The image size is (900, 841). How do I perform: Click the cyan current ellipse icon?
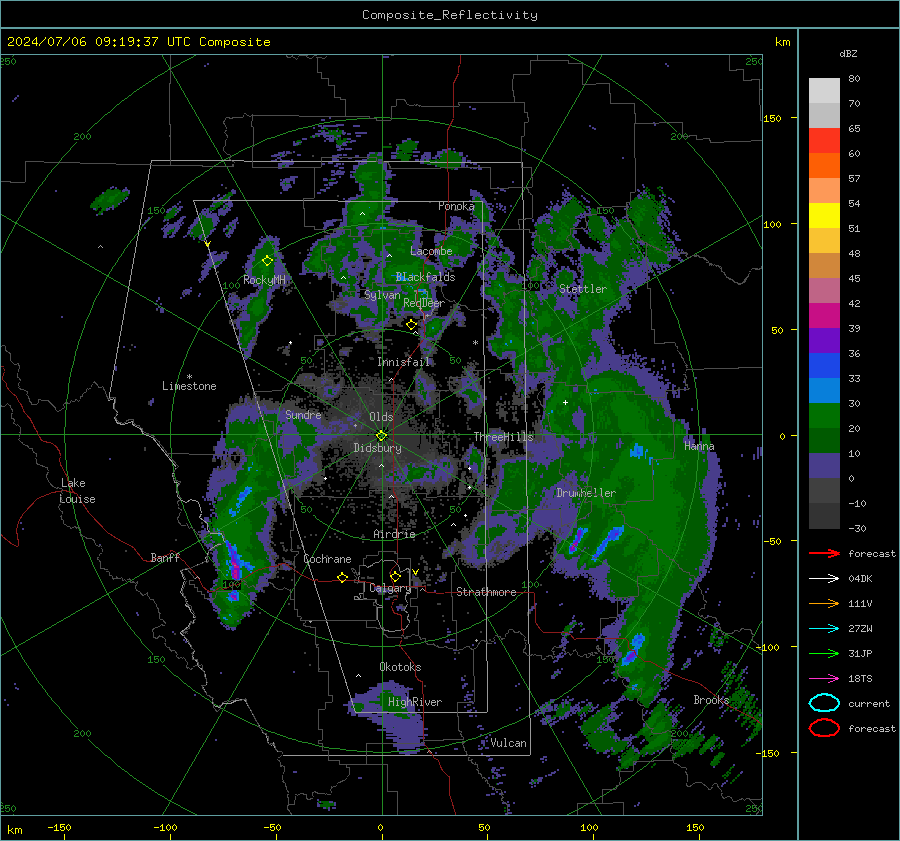click(824, 703)
